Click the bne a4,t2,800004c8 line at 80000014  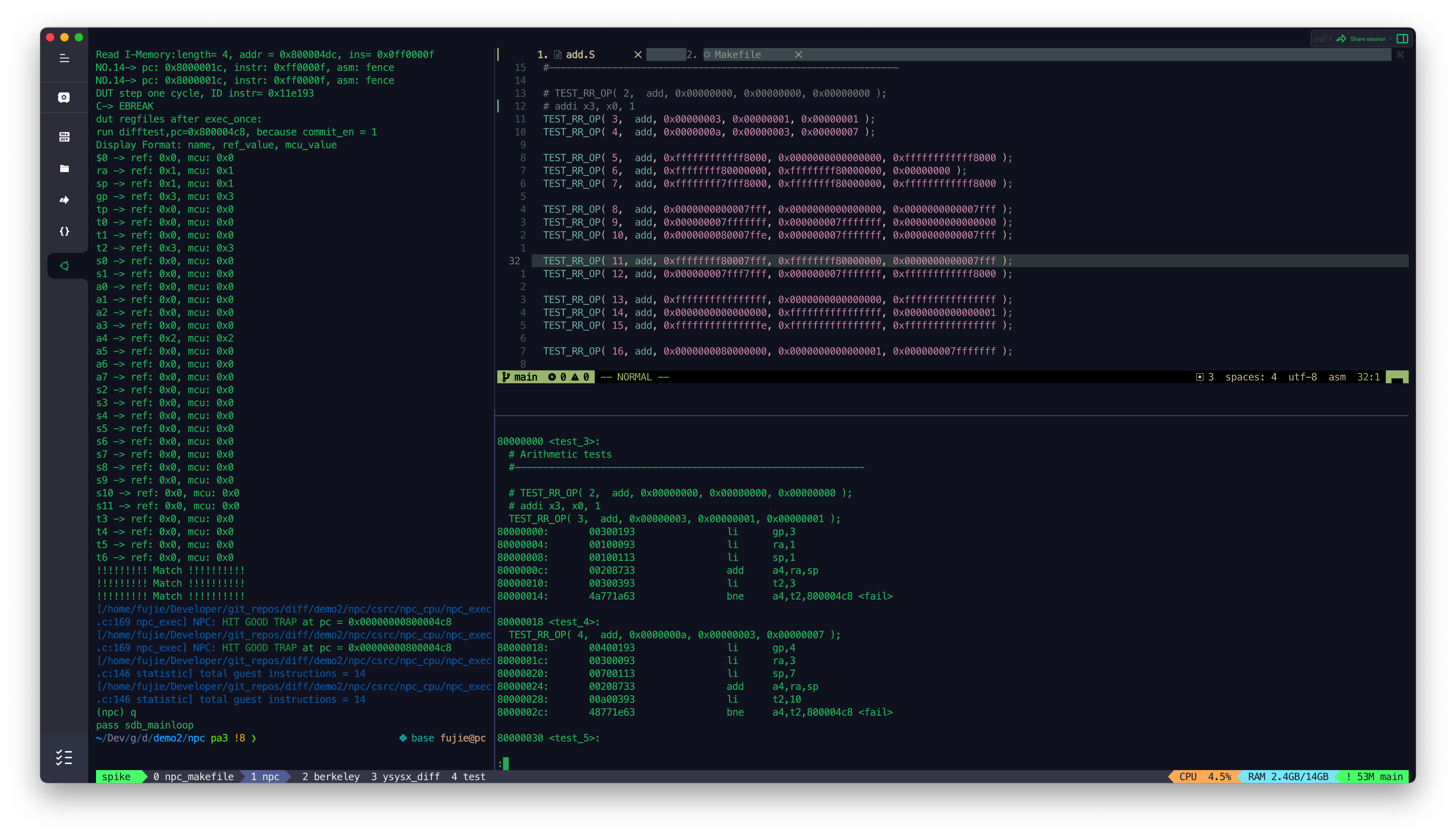(x=695, y=596)
